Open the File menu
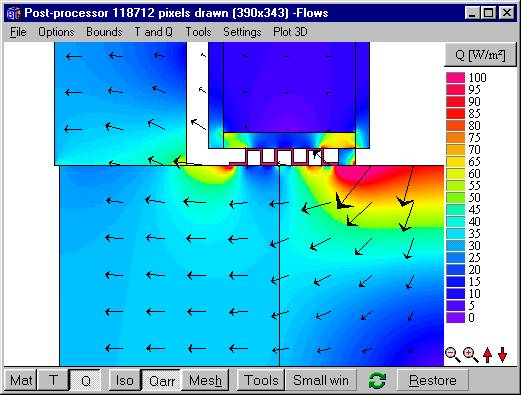This screenshot has height=395, width=521. (18, 32)
